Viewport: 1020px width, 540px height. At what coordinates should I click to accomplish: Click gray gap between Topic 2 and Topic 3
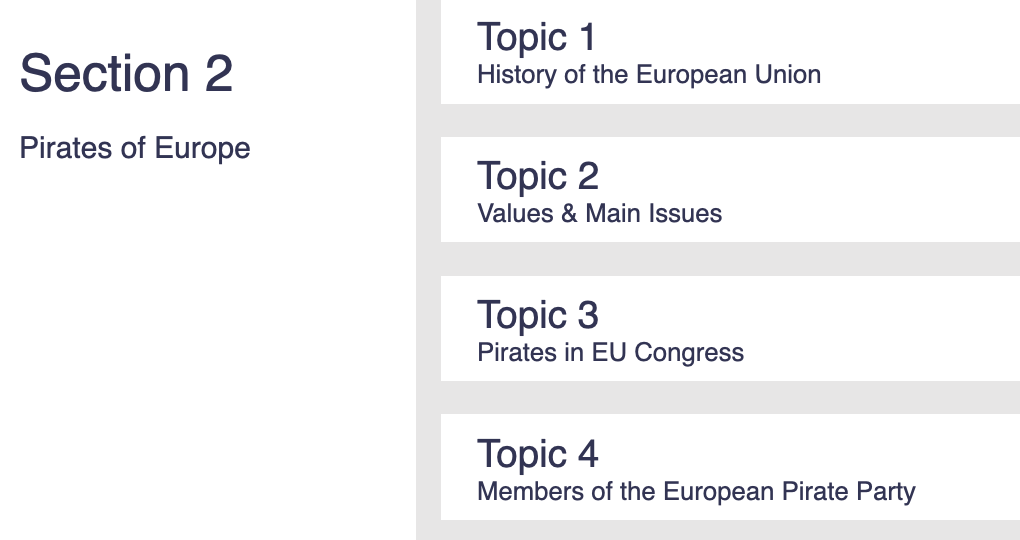coord(730,259)
